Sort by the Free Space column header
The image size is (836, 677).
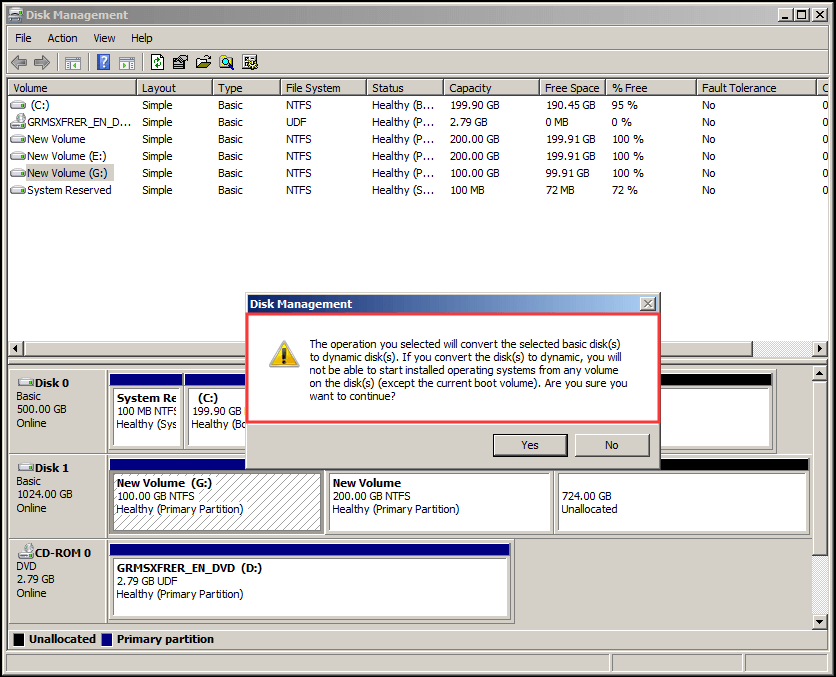(x=573, y=88)
